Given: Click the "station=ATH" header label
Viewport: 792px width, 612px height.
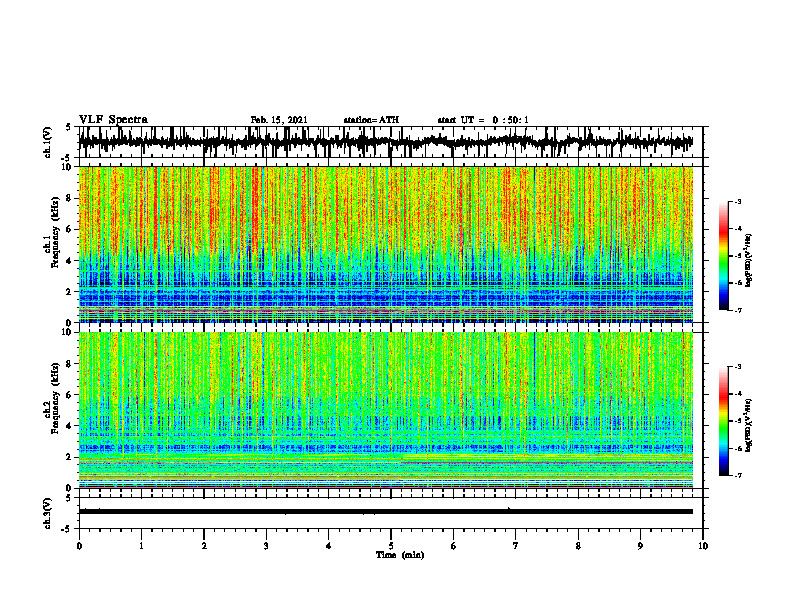Looking at the screenshot, I should (371, 120).
